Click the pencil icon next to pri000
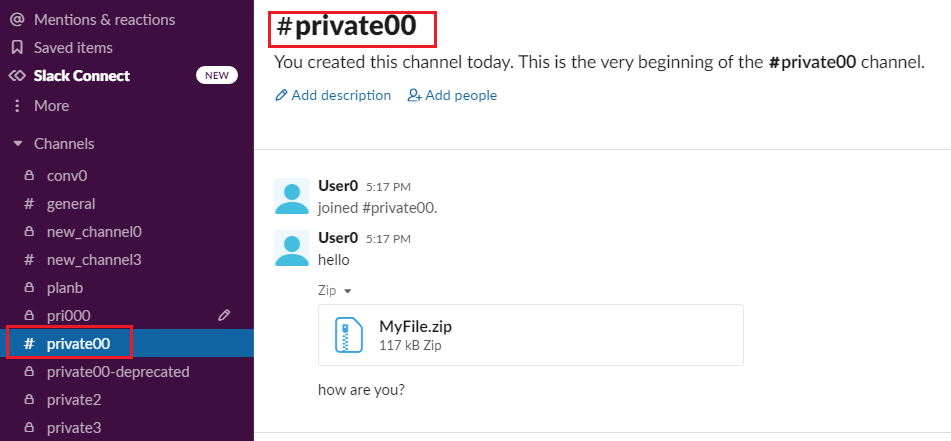951x441 pixels. pyautogui.click(x=224, y=315)
